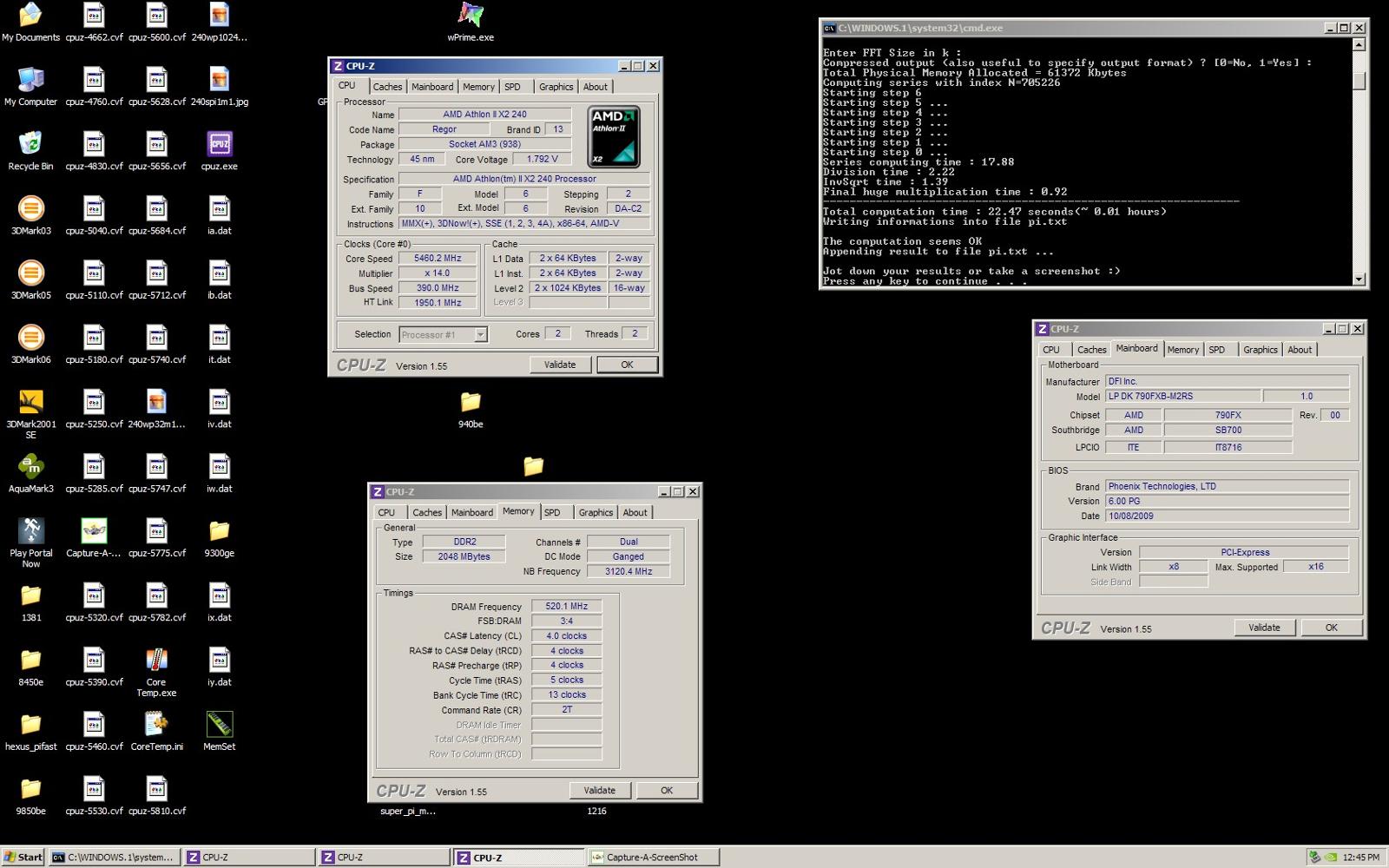The image size is (1389, 868).
Task: Click Validate in CPU-Z Mainboard window
Action: 1264,628
